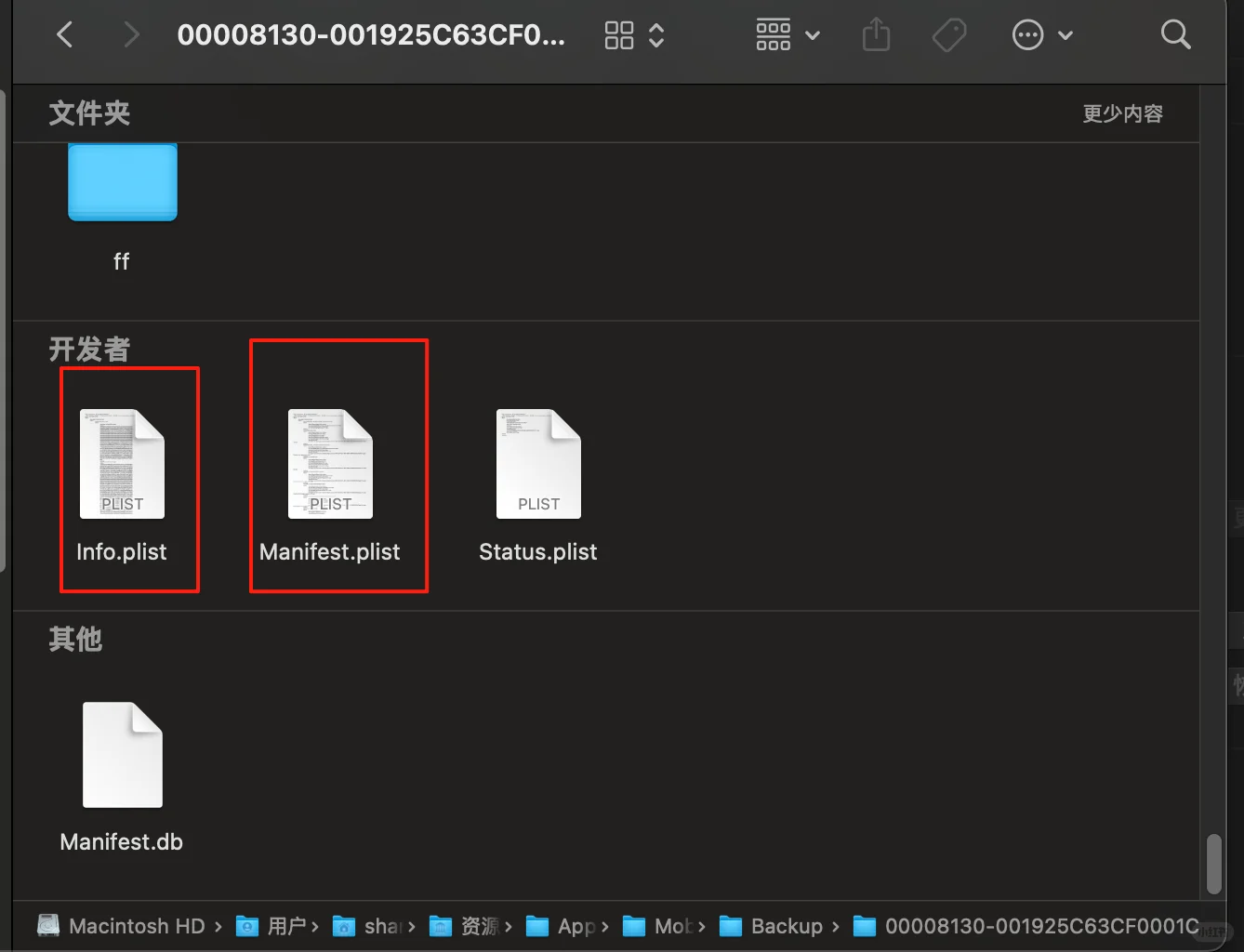Expand the grouping dropdown chevron
This screenshot has width=1244, height=952.
point(813,35)
